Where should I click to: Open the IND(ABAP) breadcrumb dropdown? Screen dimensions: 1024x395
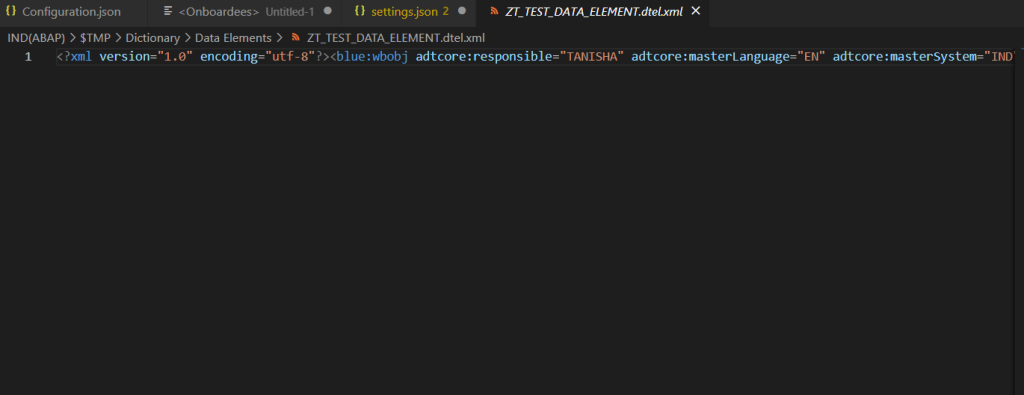click(x=37, y=38)
